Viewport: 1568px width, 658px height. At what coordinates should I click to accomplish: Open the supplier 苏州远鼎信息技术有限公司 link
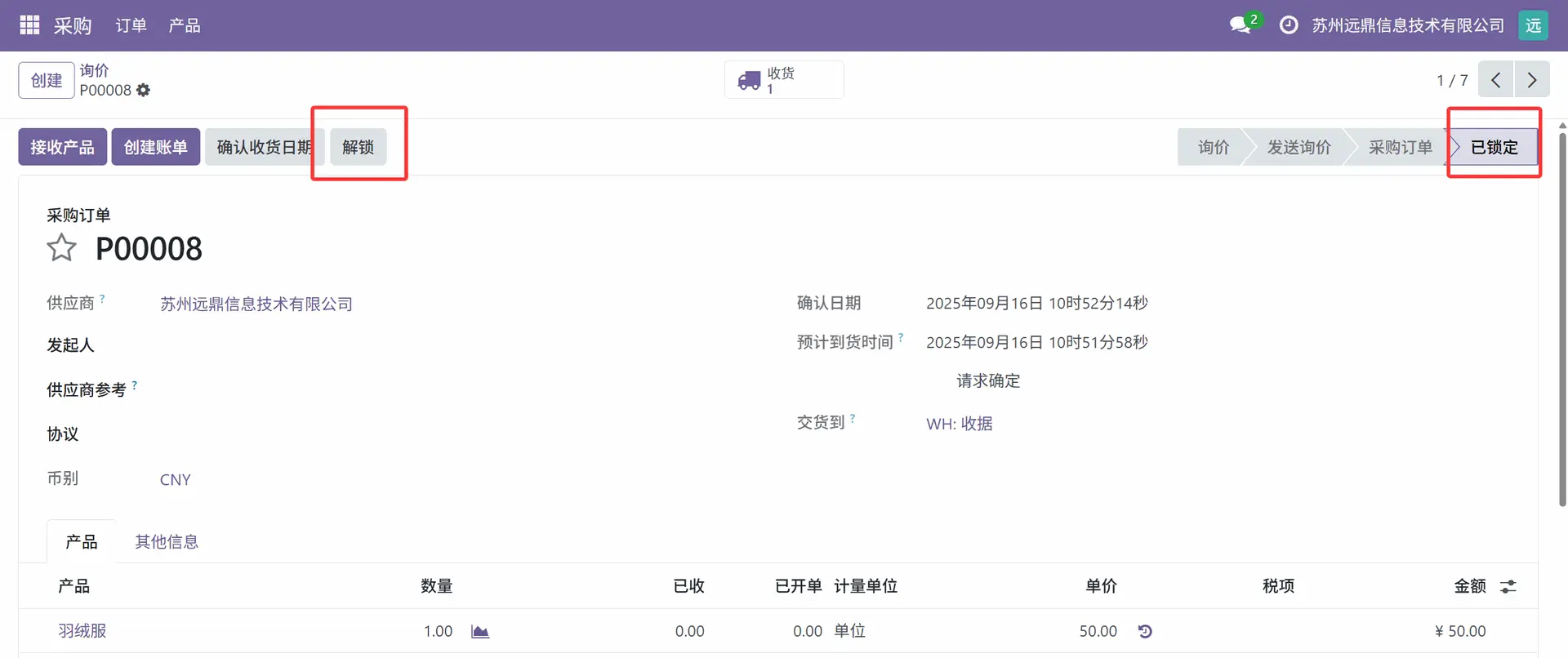pyautogui.click(x=256, y=305)
